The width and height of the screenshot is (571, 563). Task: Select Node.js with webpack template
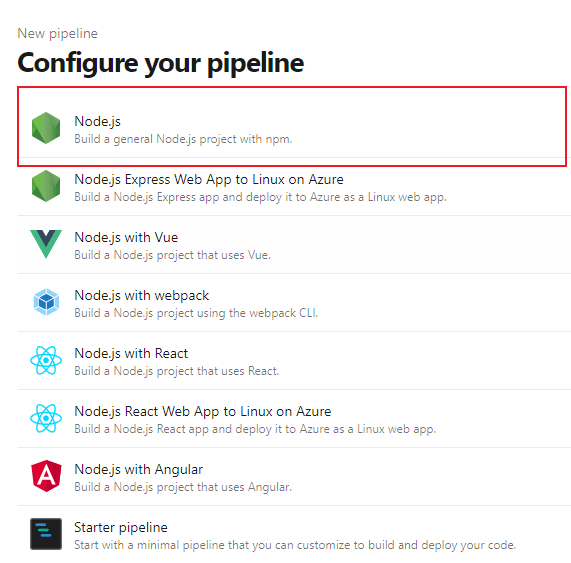(142, 295)
